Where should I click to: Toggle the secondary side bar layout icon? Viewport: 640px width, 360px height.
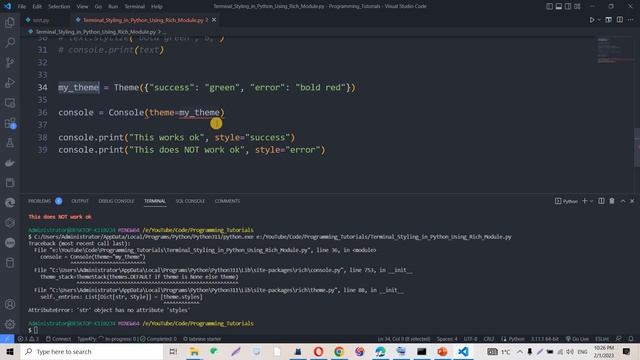point(568,6)
